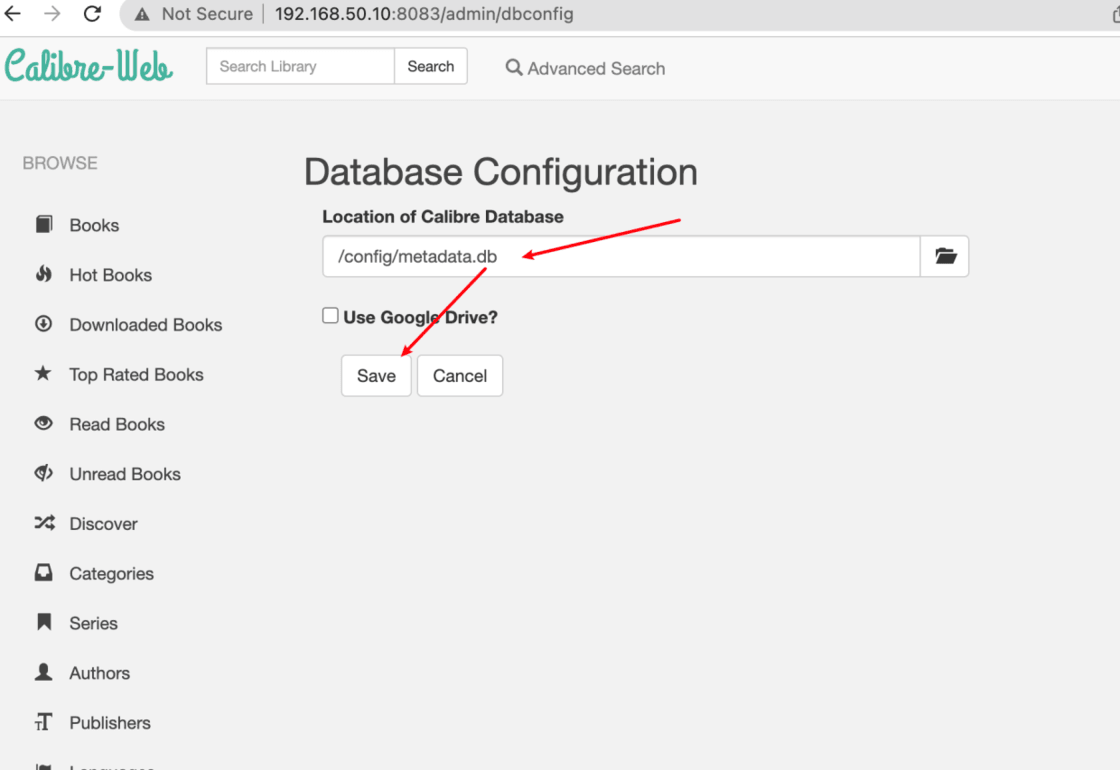Select the Top Rated Books star icon

pyautogui.click(x=44, y=374)
